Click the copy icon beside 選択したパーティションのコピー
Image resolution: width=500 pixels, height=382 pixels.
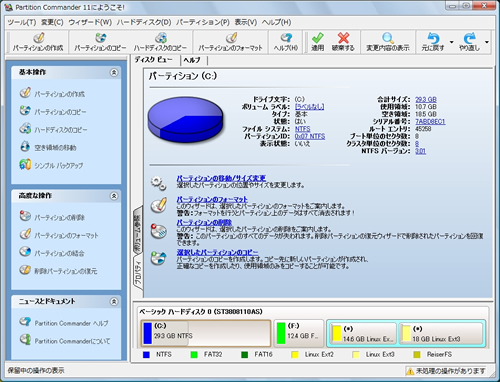point(159,258)
